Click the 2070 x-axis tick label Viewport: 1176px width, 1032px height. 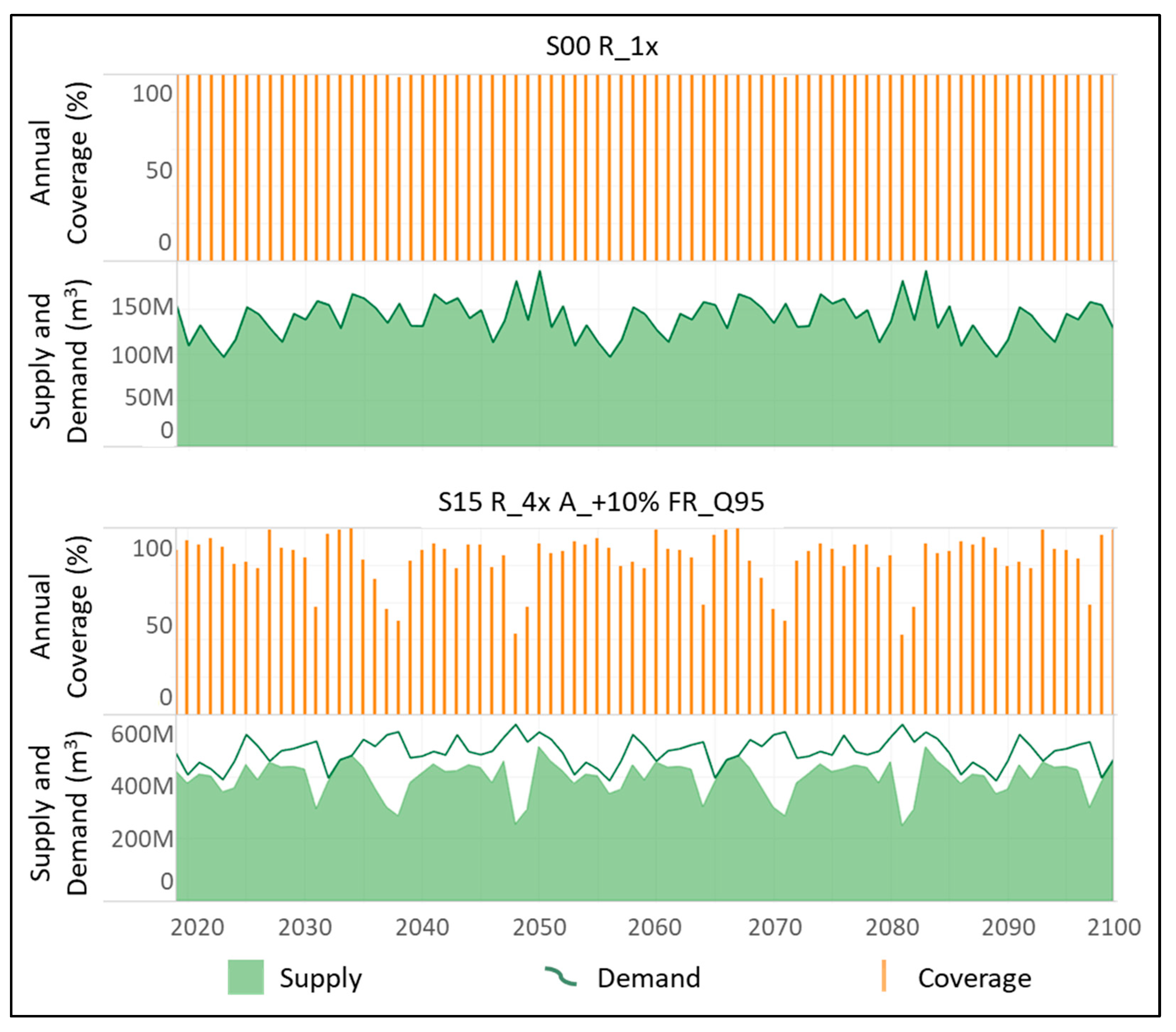click(x=775, y=927)
